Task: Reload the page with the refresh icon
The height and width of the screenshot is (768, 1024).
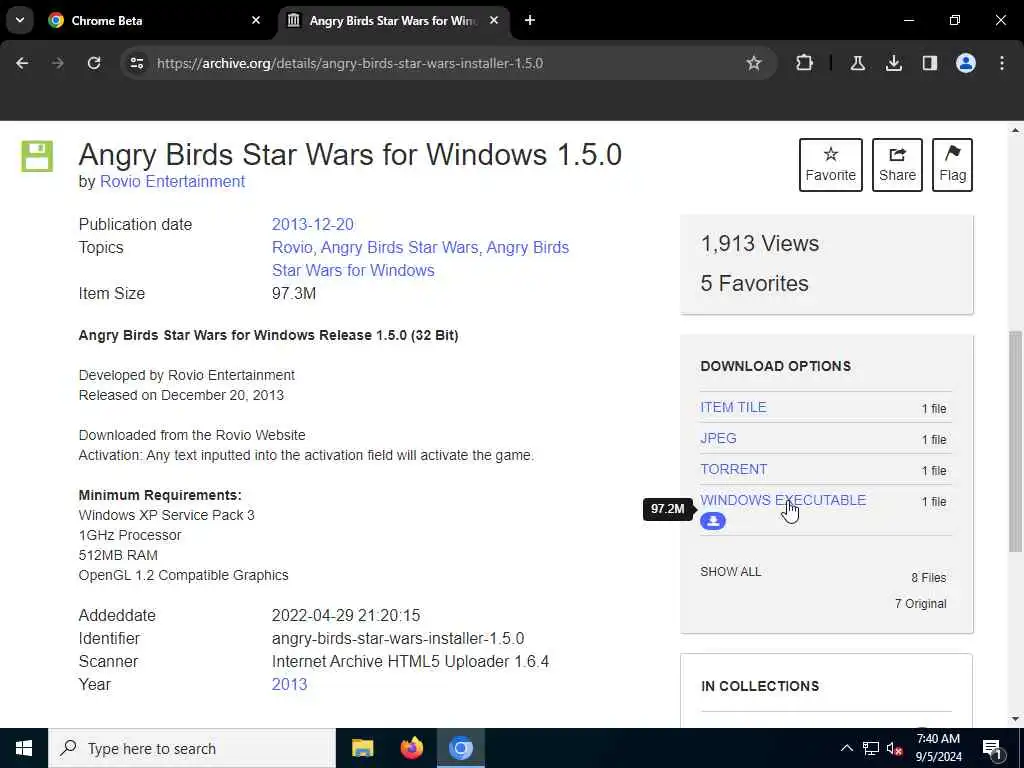Action: (x=94, y=63)
